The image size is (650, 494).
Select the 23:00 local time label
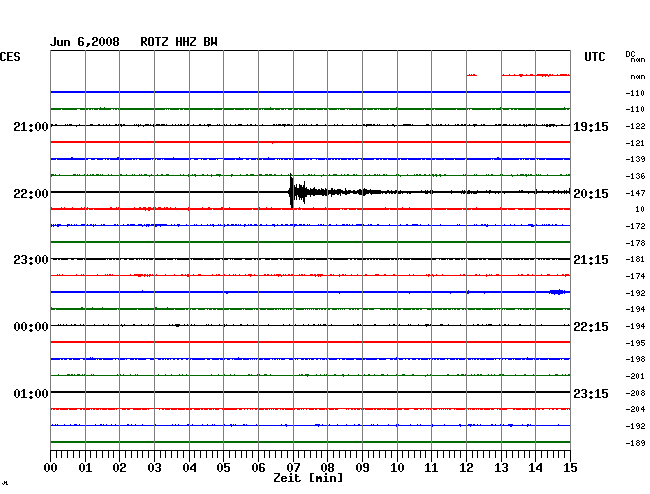[x=31, y=260]
